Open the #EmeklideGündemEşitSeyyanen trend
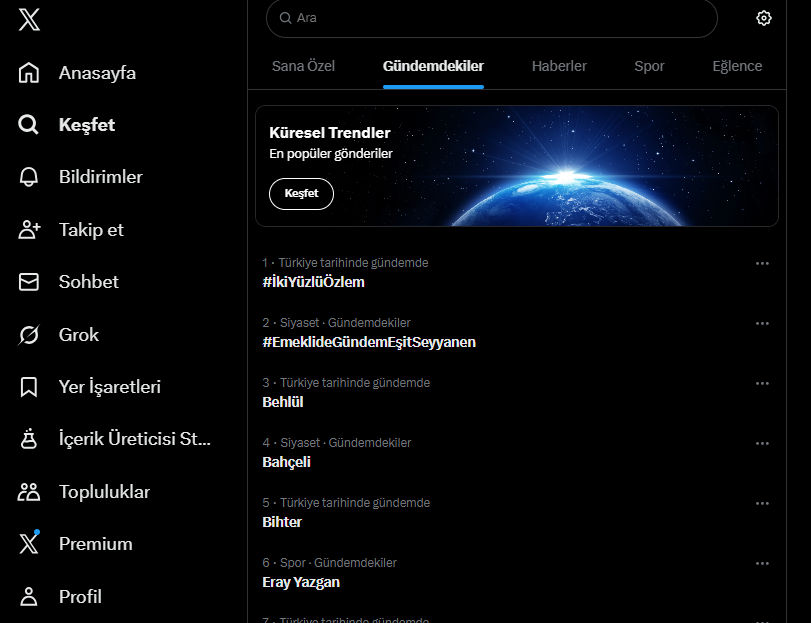811x623 pixels. [x=369, y=342]
